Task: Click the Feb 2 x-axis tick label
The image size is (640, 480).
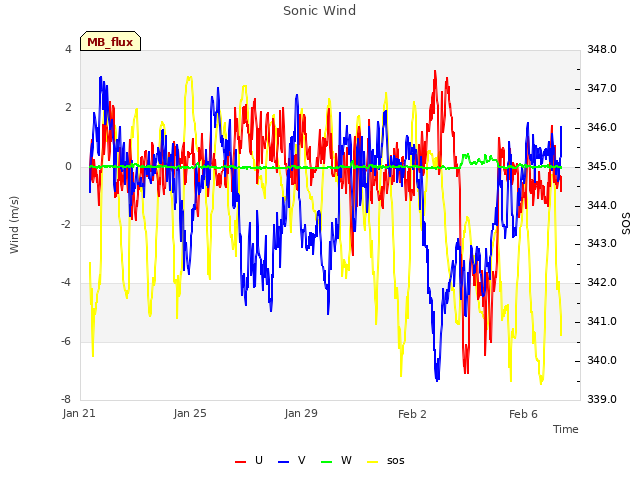Action: pos(412,414)
